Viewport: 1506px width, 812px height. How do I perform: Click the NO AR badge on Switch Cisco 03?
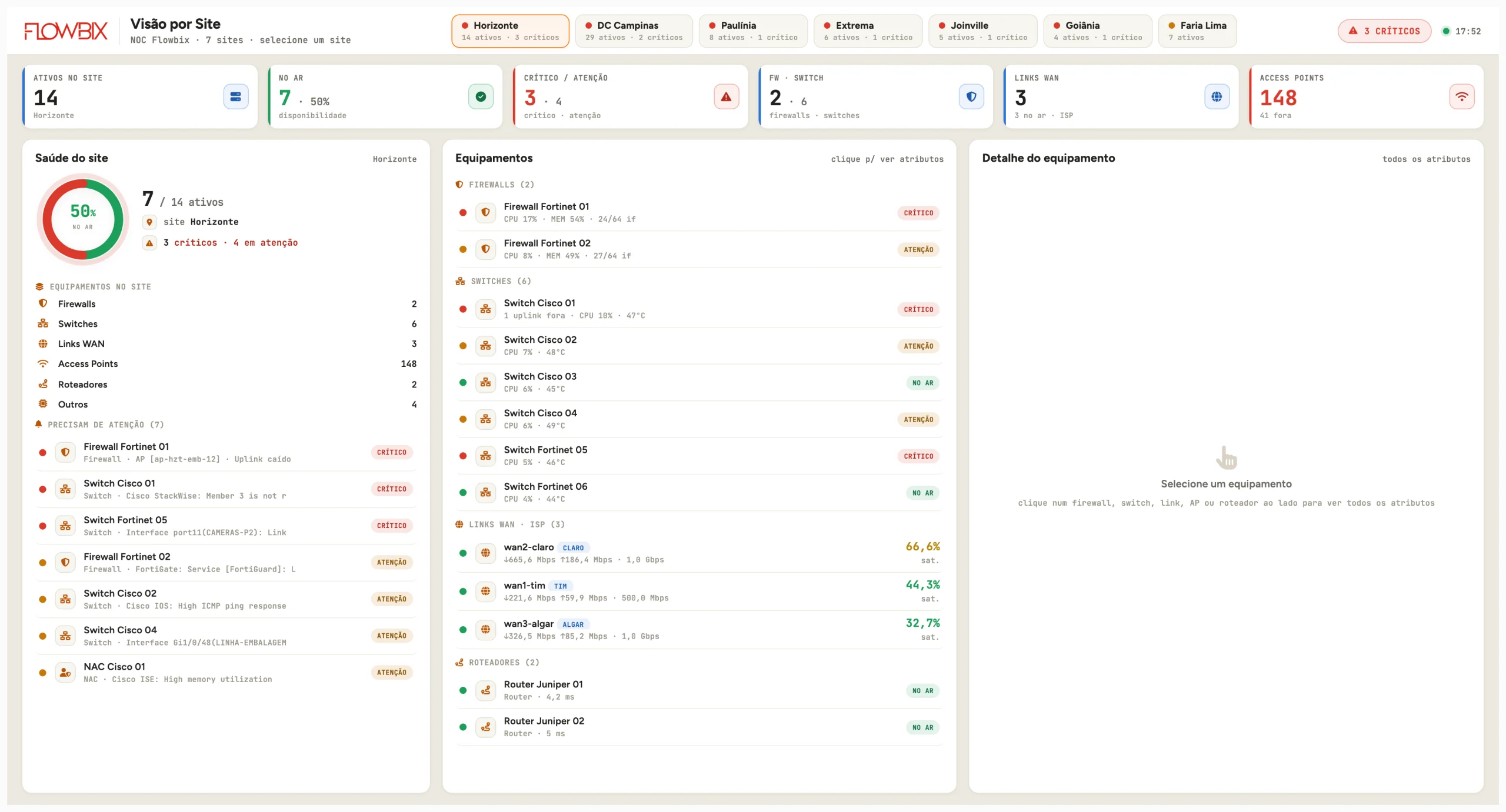click(922, 383)
